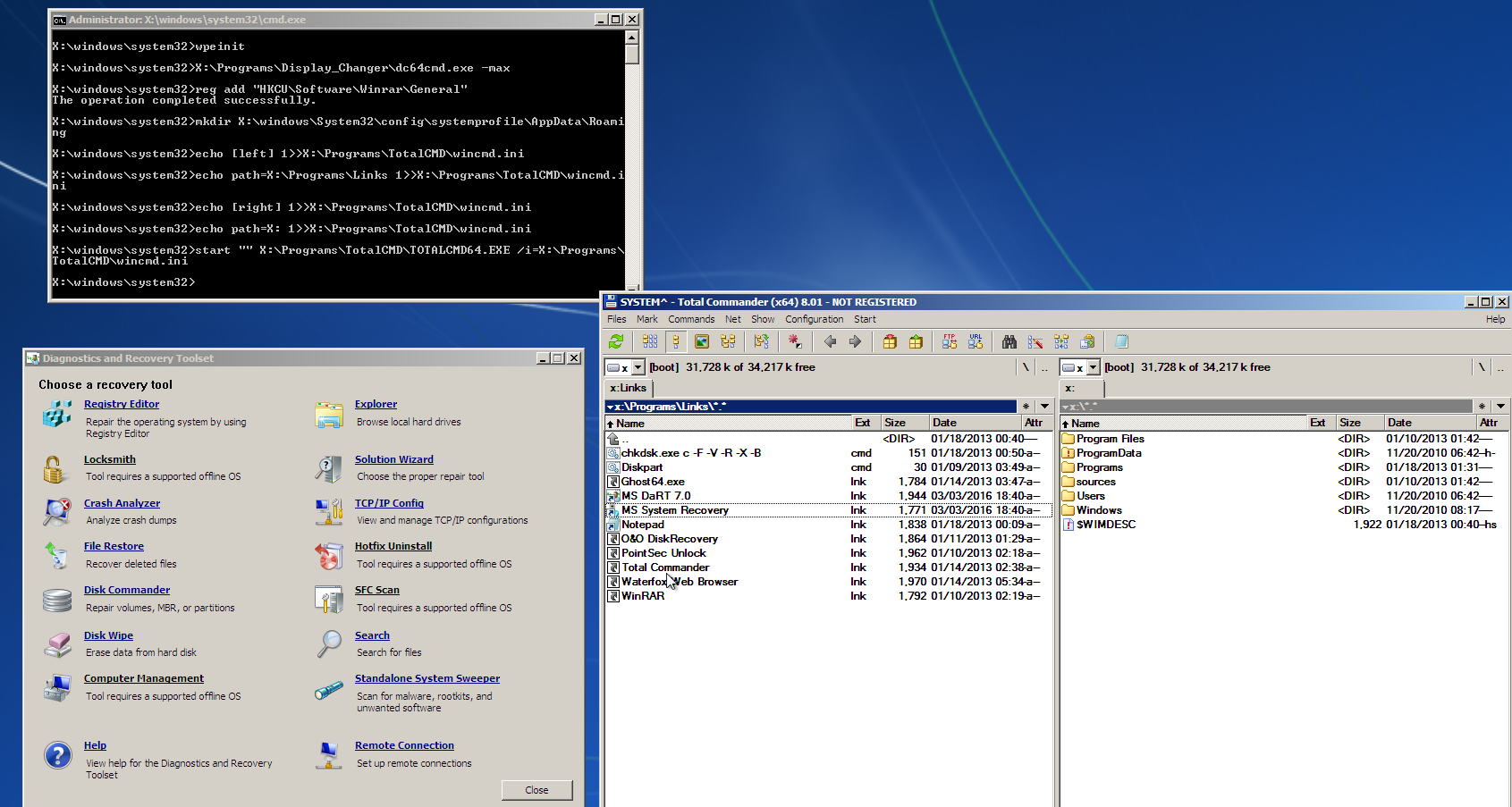Open Find files binoculars icon
The image size is (1512, 807).
point(1009,341)
